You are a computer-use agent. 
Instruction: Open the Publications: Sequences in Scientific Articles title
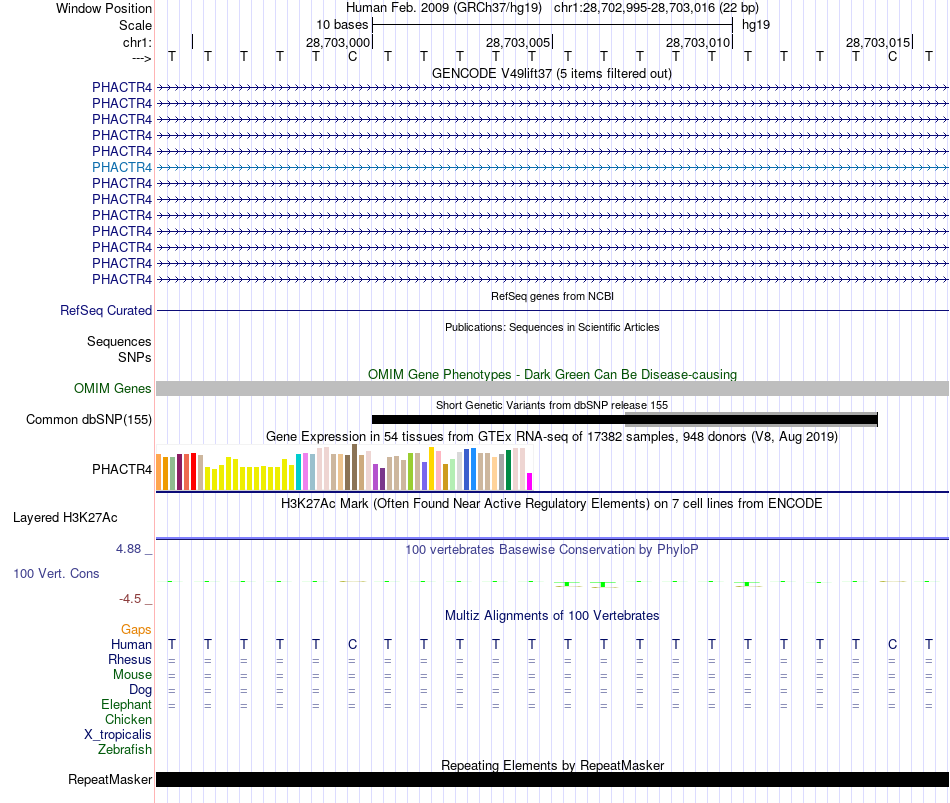(552, 327)
